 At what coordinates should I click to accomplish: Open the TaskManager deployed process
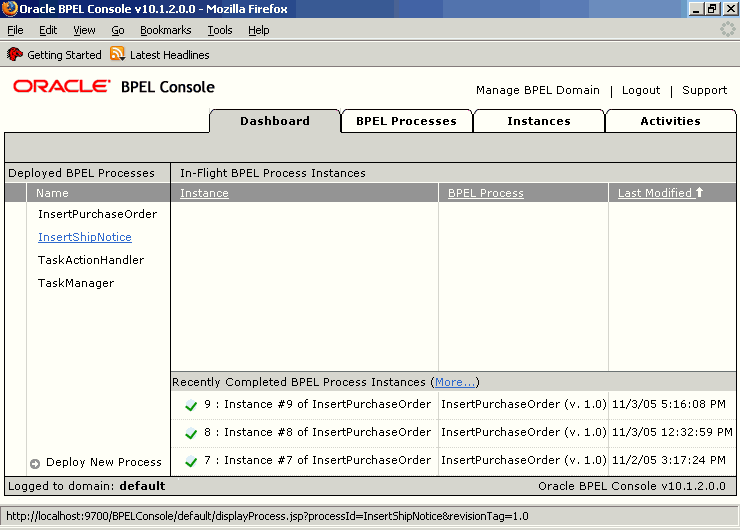76,283
